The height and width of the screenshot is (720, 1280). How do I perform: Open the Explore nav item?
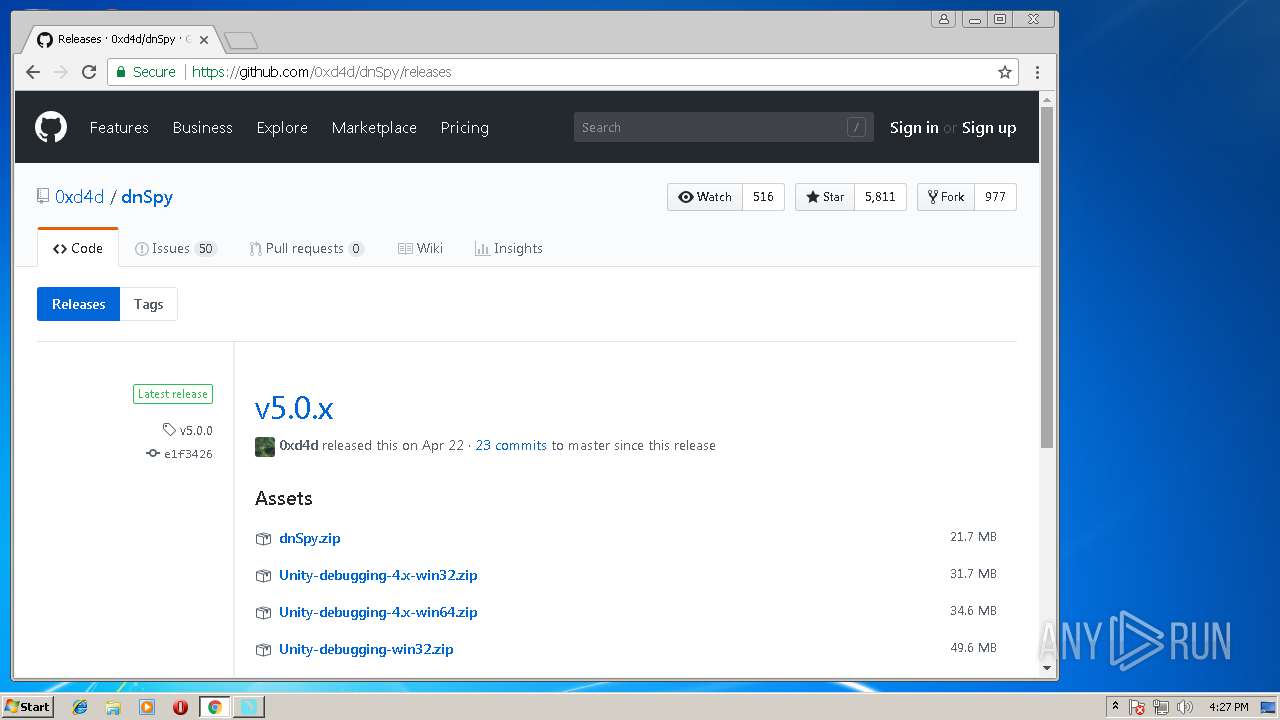point(282,127)
